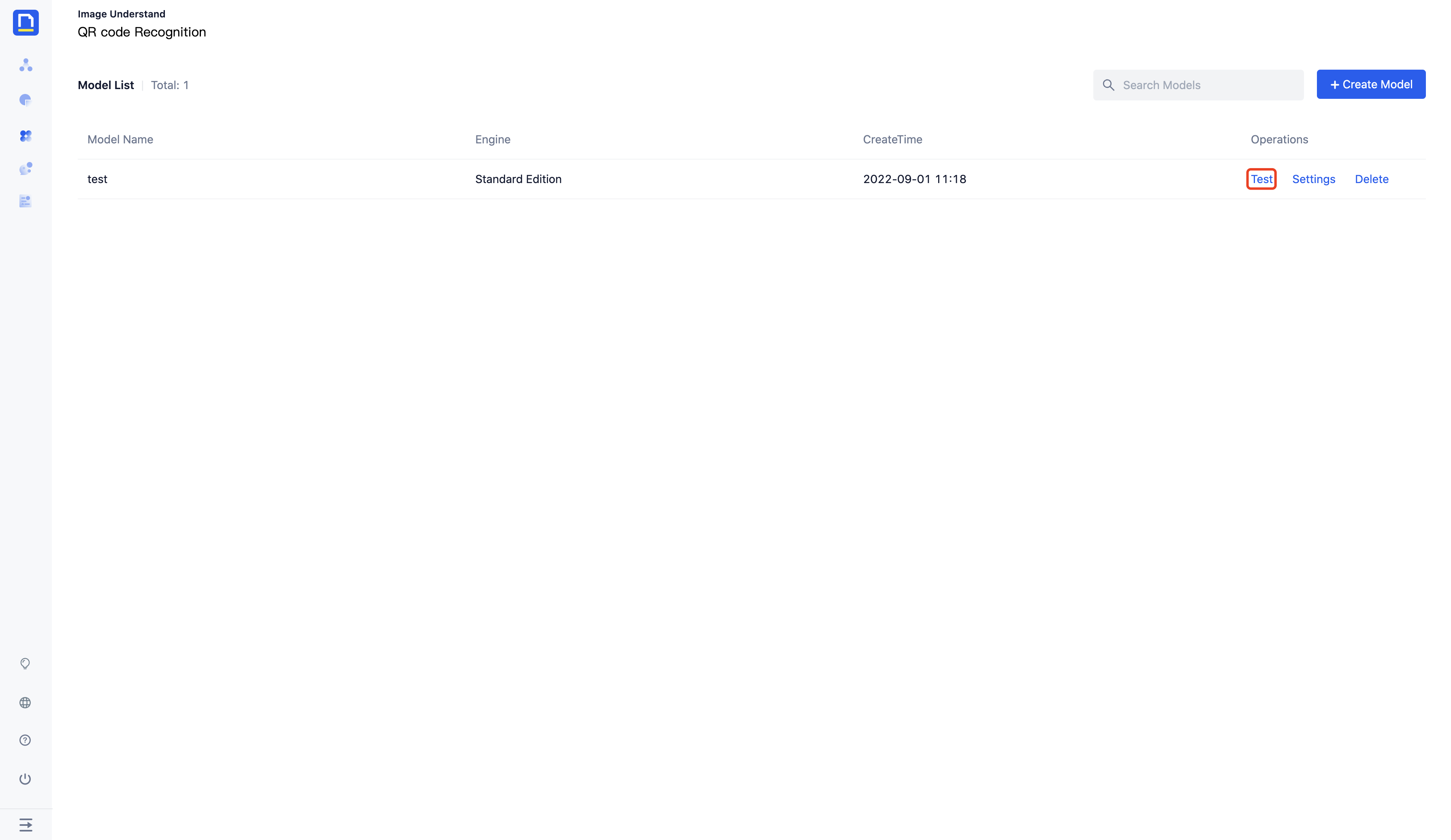Open the question mark help icon
Viewport: 1451px width, 840px height.
26,740
